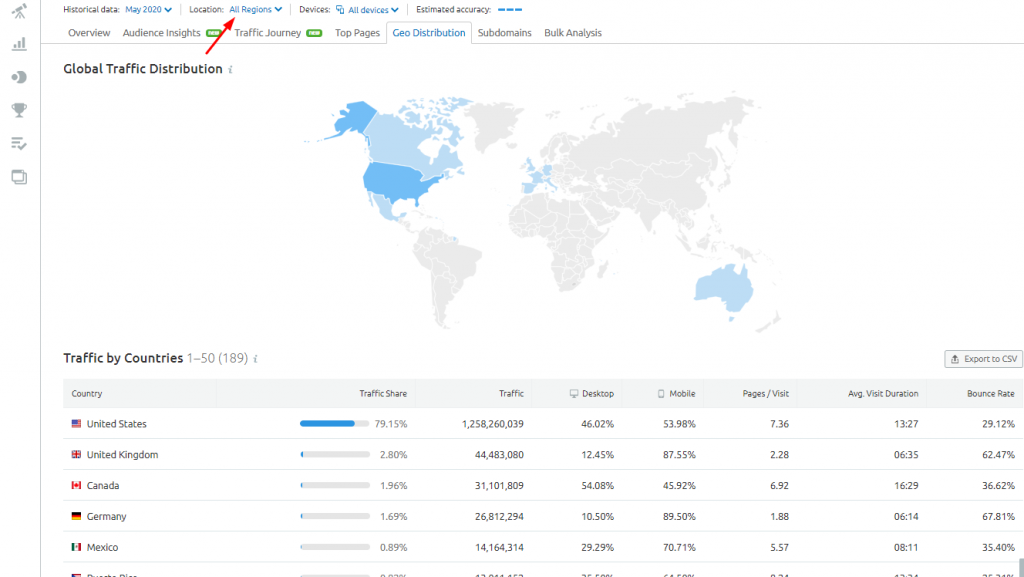Screen dimensions: 1024x577
Task: Click the Estimated accuracy indicator dashes
Action: tap(509, 10)
